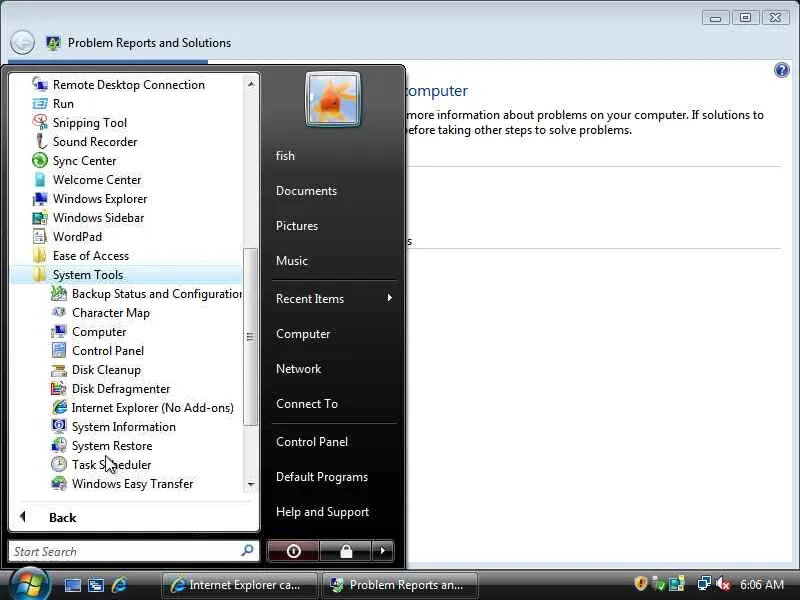Launch Windows Explorer icon
This screenshot has height=600, width=800.
pyautogui.click(x=40, y=198)
